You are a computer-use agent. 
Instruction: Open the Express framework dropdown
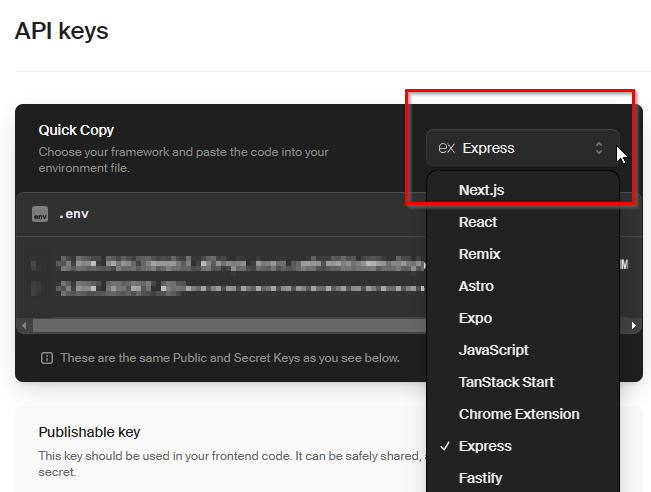pos(523,148)
